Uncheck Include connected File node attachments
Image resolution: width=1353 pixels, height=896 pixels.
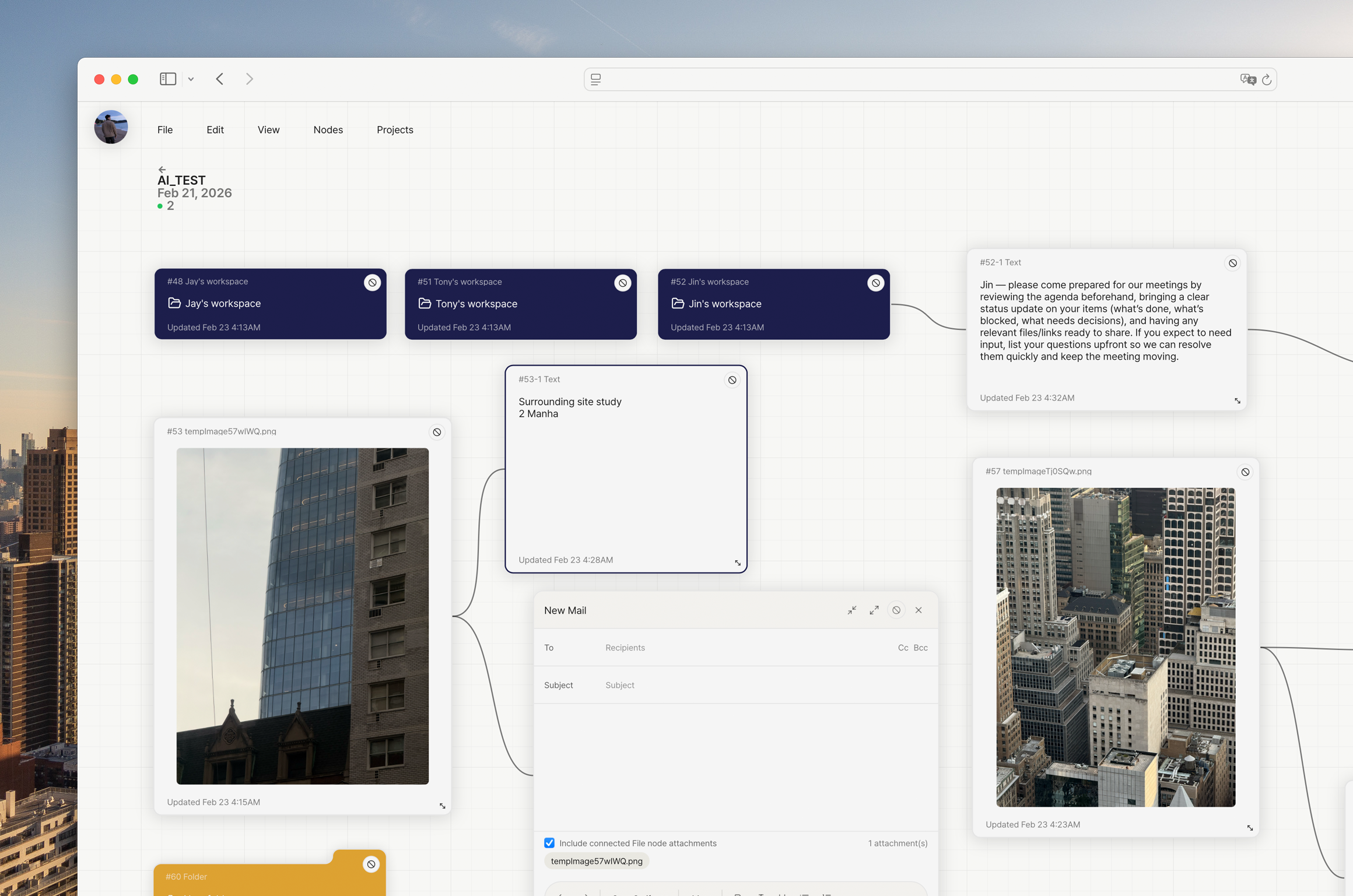(x=549, y=843)
